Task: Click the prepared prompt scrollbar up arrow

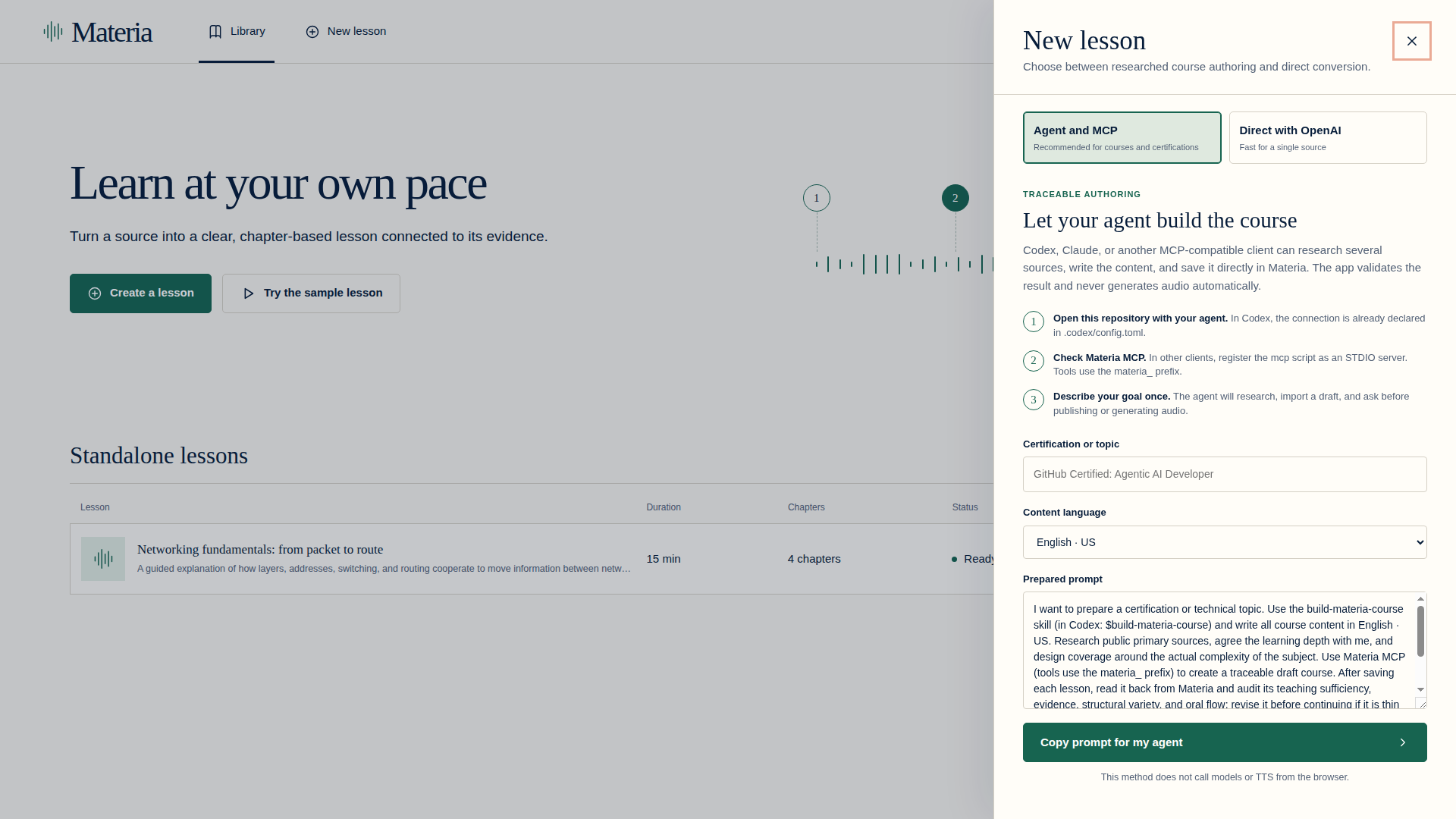Action: 1421,599
